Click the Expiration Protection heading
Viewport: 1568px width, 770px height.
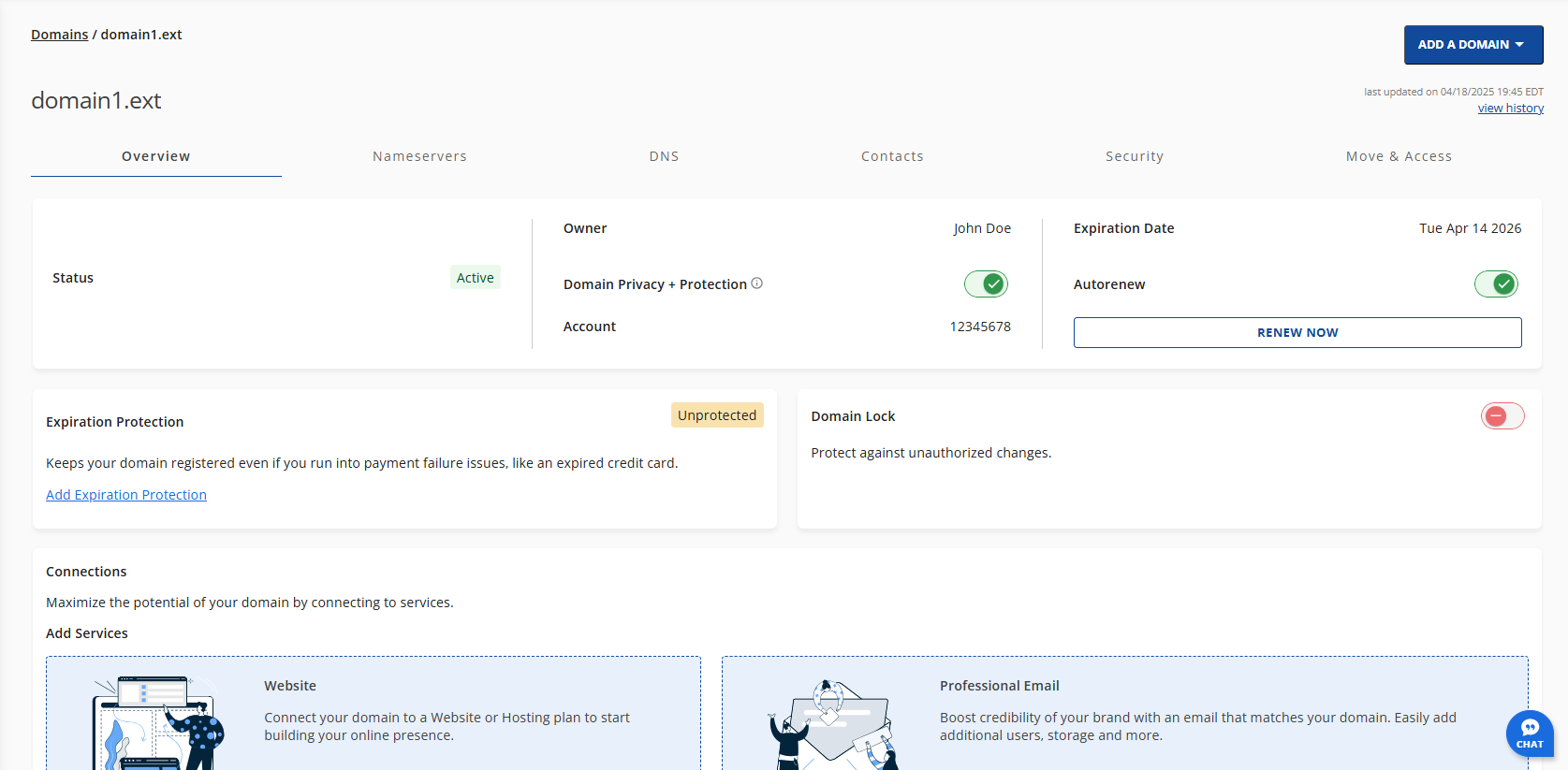pyautogui.click(x=115, y=422)
